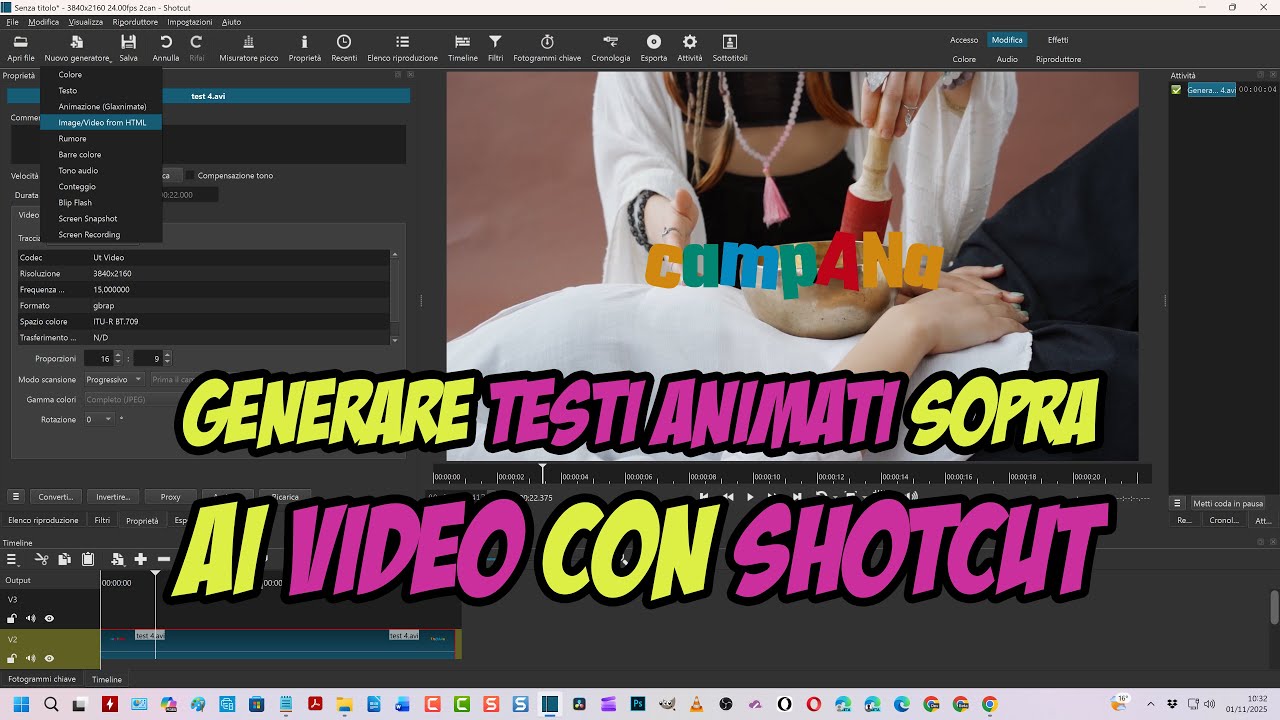Select Image/Video from HTML menu entry
Viewport: 1280px width, 720px height.
pyautogui.click(x=101, y=122)
